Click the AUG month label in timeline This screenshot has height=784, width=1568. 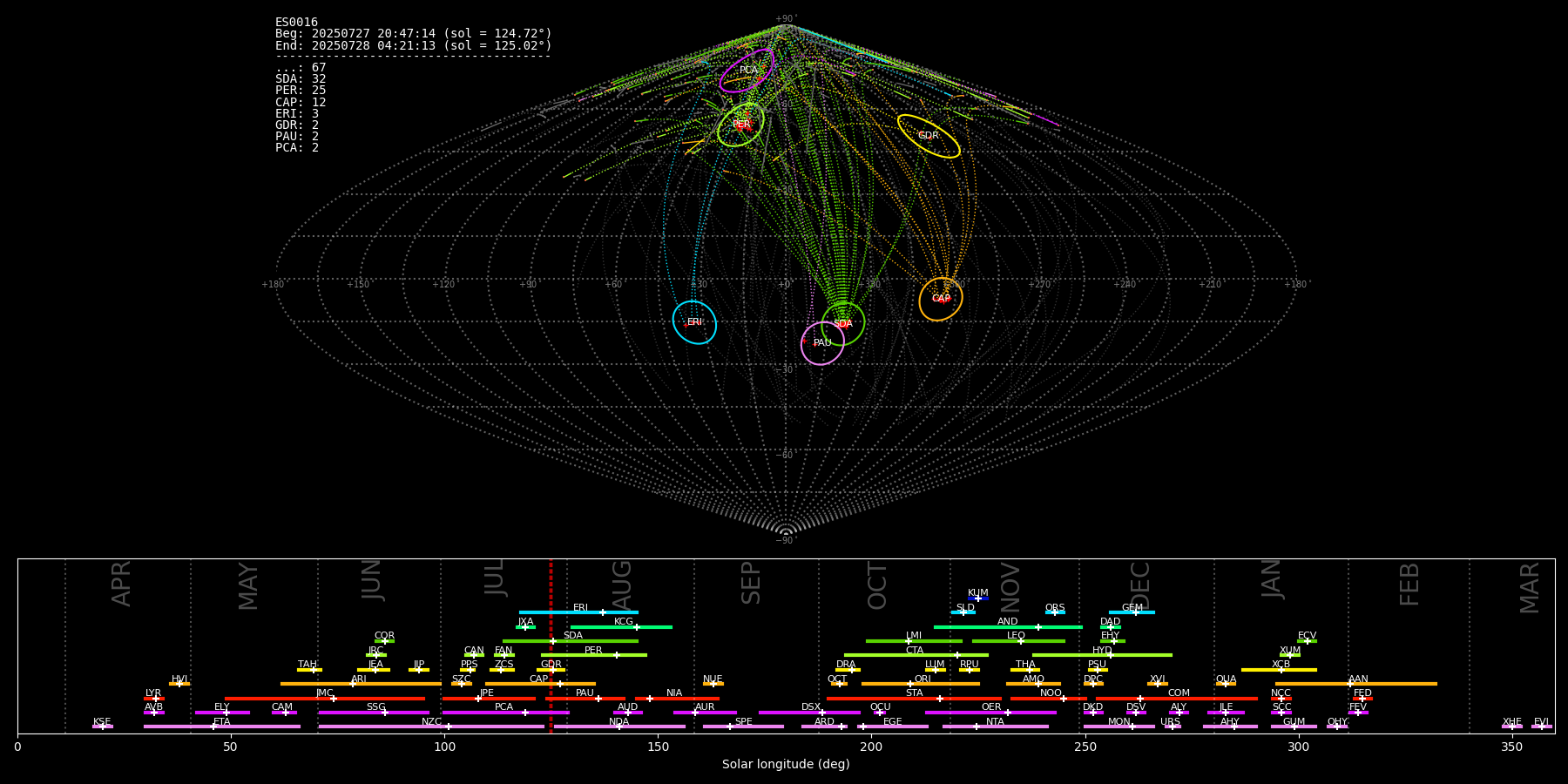(x=622, y=584)
